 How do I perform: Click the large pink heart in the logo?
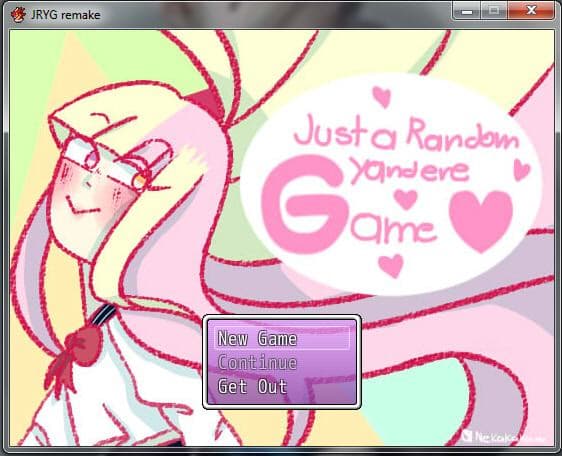(481, 220)
